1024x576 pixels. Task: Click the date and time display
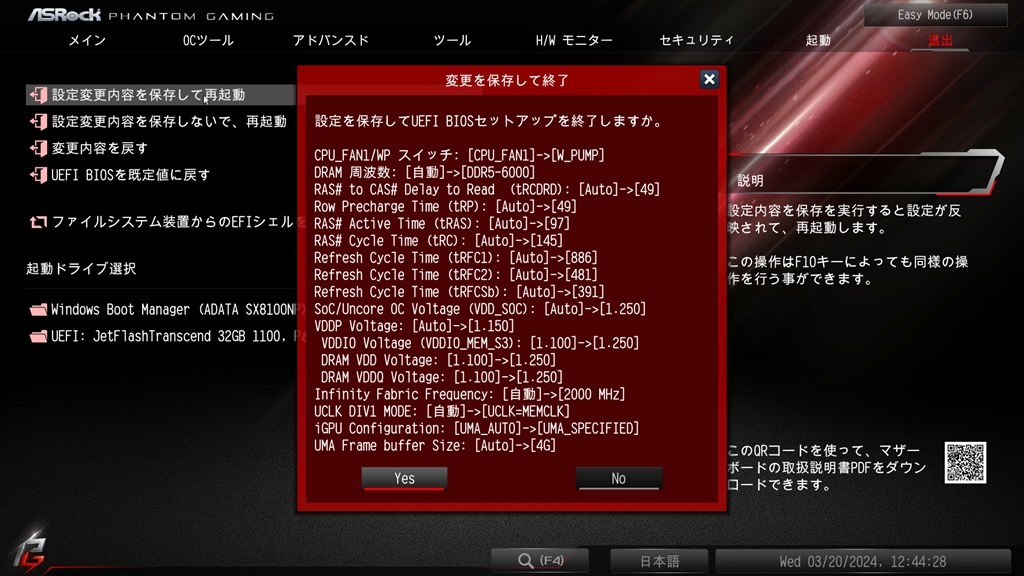click(x=863, y=561)
